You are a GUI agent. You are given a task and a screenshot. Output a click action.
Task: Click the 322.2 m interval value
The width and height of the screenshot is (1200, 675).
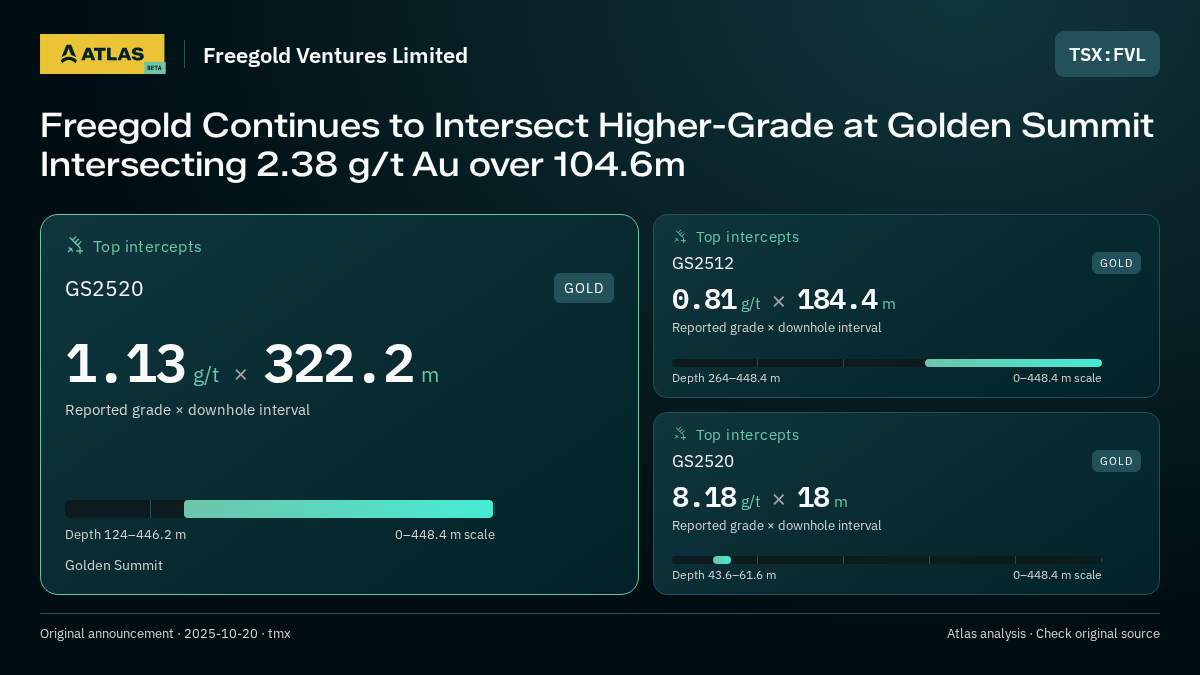(x=339, y=365)
